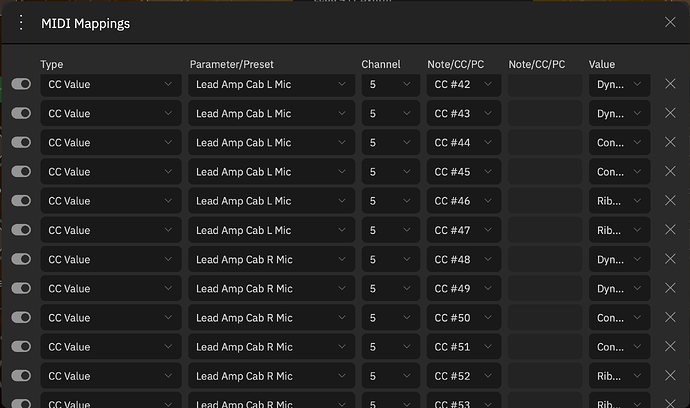Image resolution: width=690 pixels, height=408 pixels.
Task: Toggle the CC #43 mapping switch
Action: pyautogui.click(x=21, y=113)
